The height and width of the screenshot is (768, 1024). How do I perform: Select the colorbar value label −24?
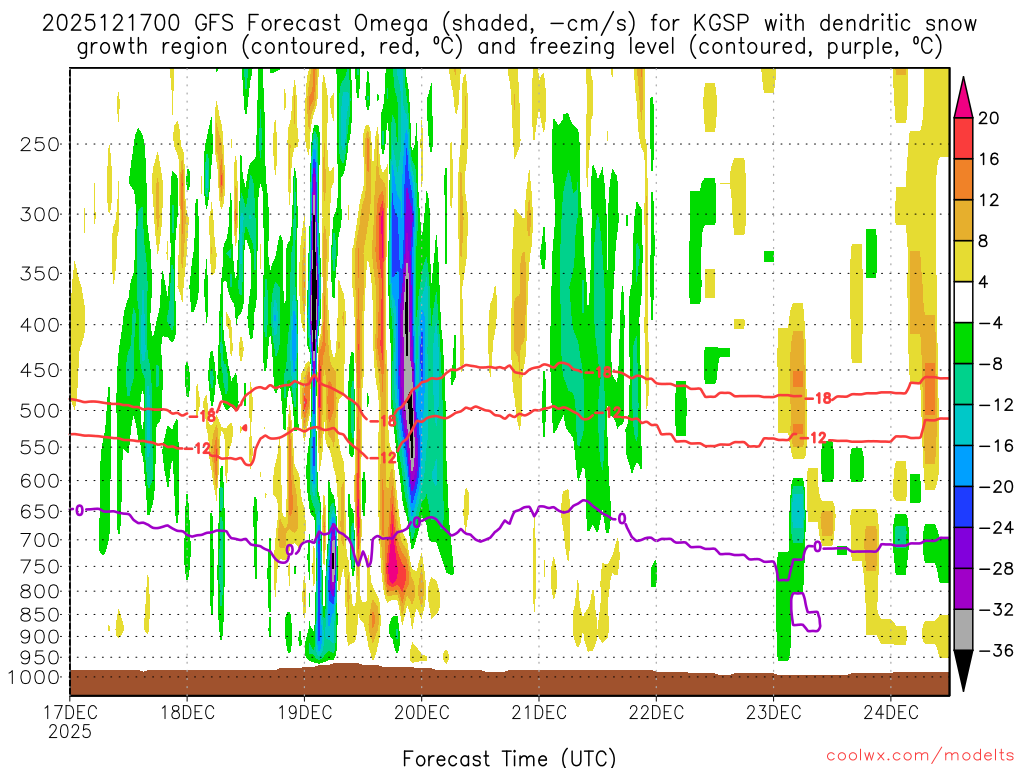(996, 528)
